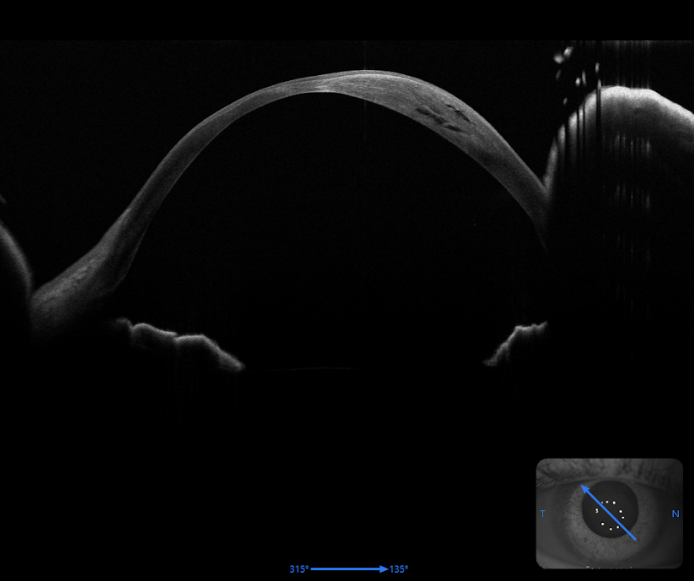Select the T temporal marker
Viewport: 694px width, 581px height.
click(x=543, y=514)
